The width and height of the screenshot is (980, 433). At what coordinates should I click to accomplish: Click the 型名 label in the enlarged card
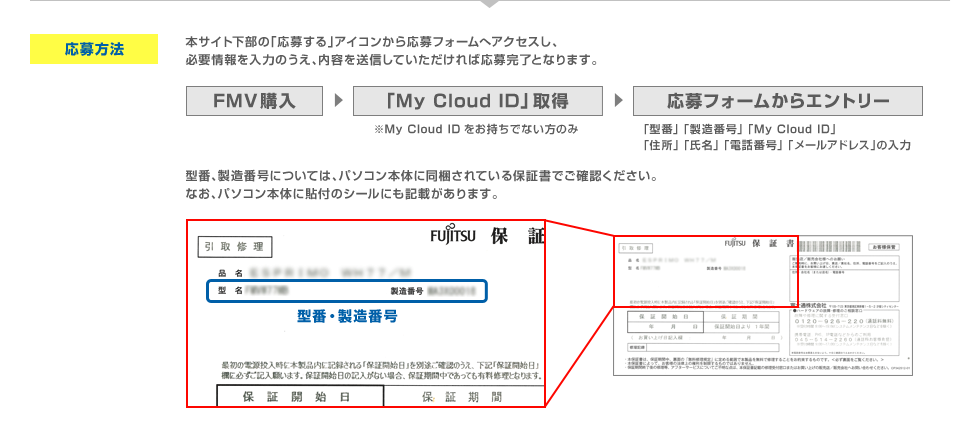click(x=230, y=291)
